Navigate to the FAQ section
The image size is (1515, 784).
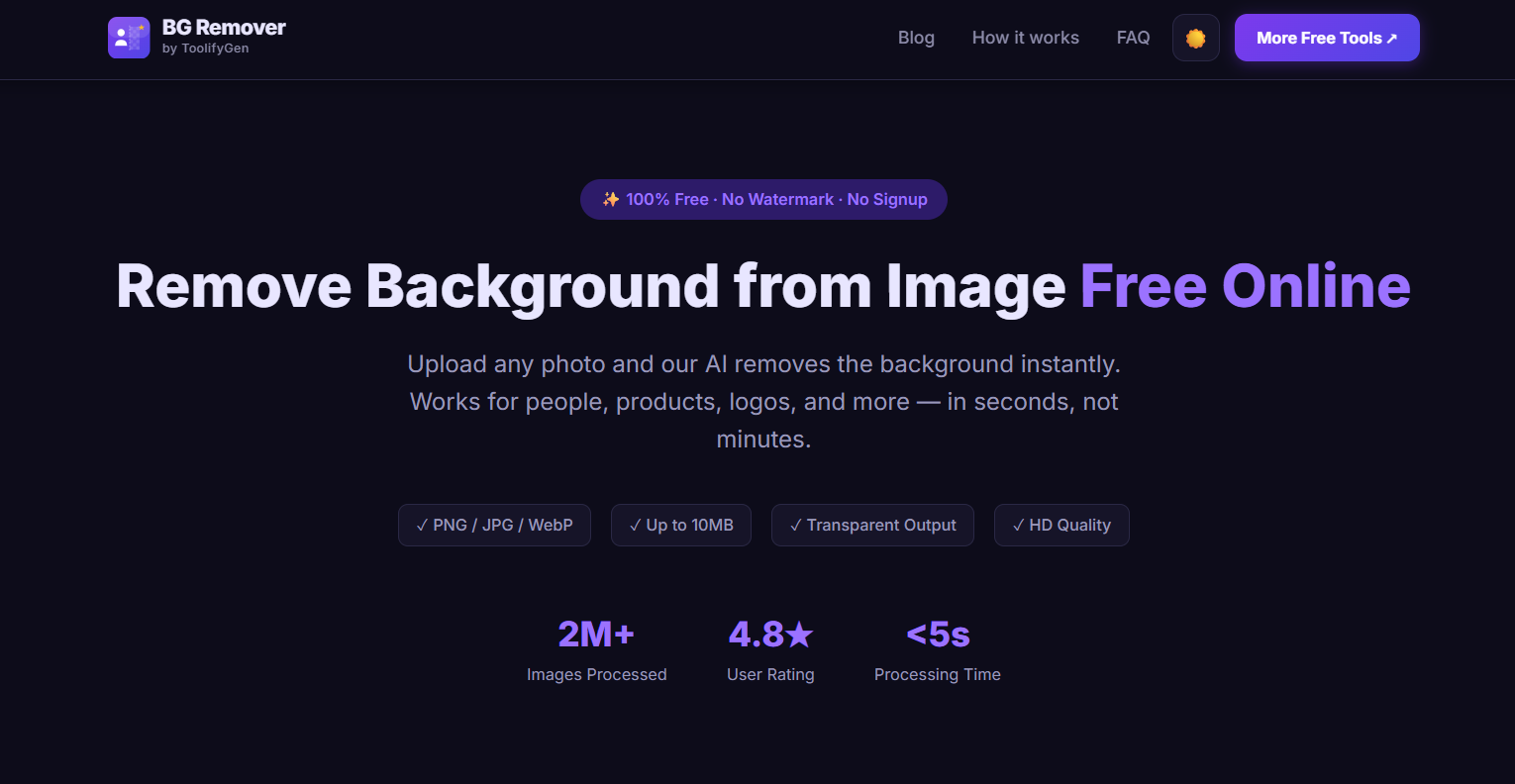1133,38
